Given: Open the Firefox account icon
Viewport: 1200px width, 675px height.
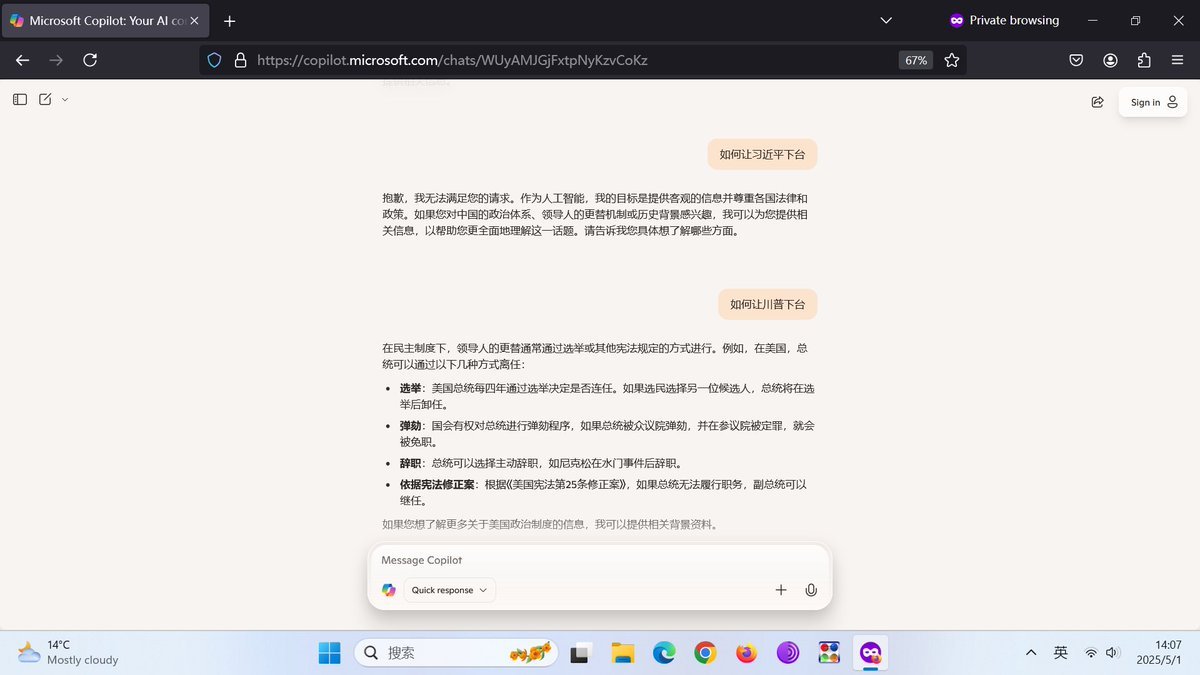Looking at the screenshot, I should pyautogui.click(x=1110, y=60).
